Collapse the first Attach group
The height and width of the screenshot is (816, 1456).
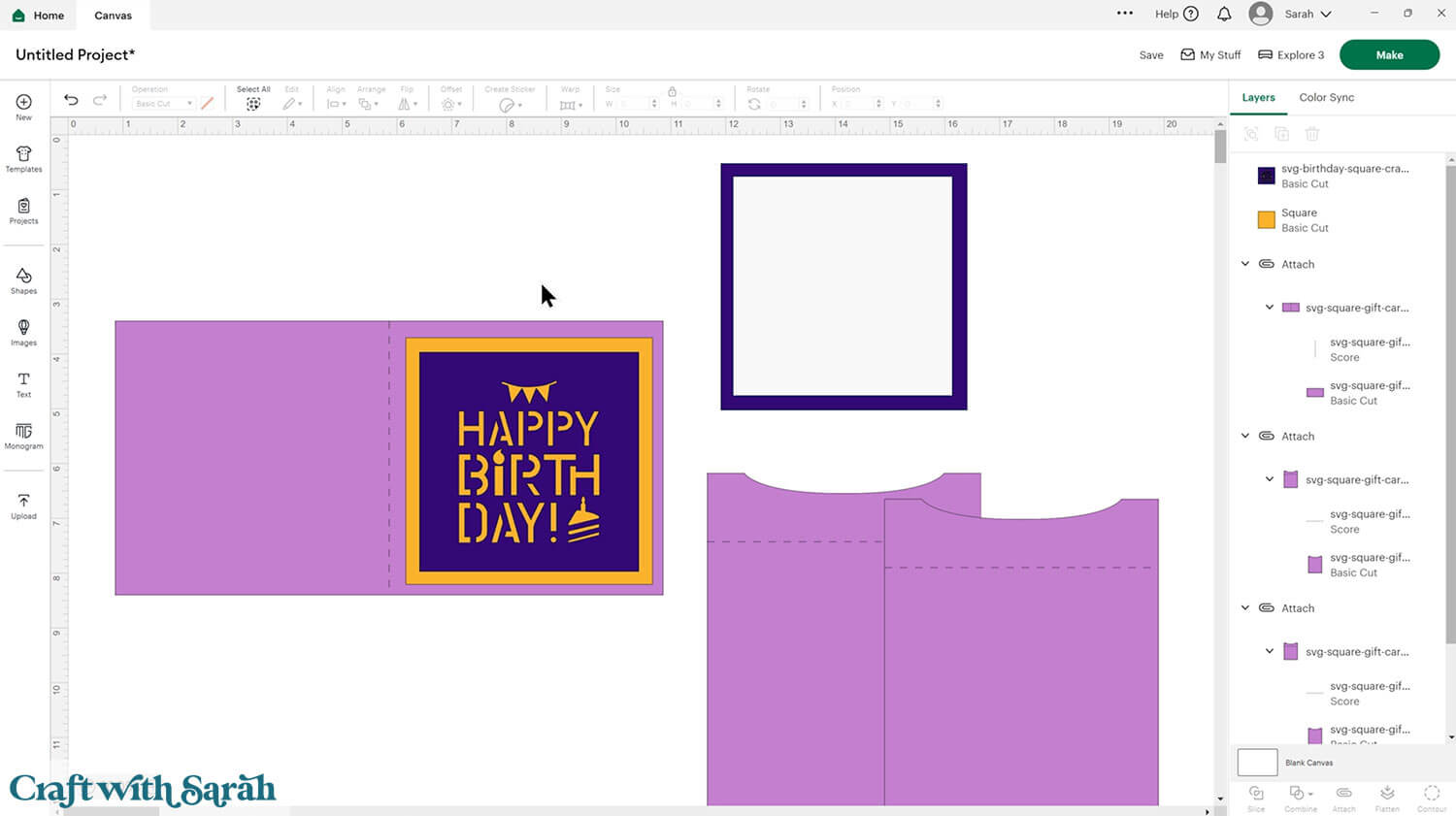[1245, 264]
